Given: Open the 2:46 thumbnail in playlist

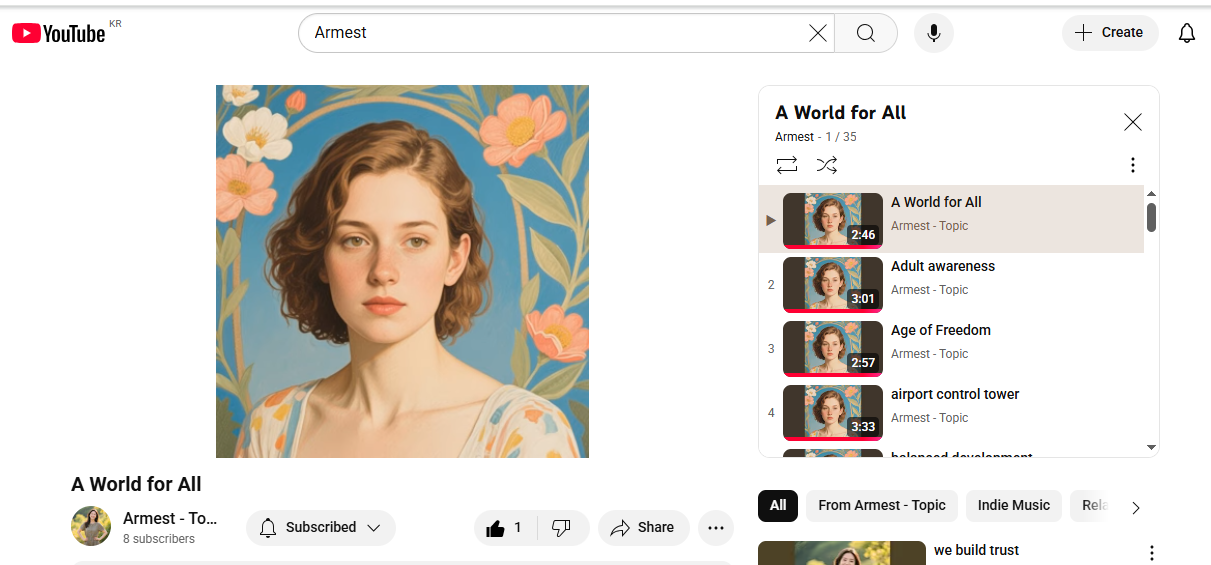Looking at the screenshot, I should click(x=833, y=220).
